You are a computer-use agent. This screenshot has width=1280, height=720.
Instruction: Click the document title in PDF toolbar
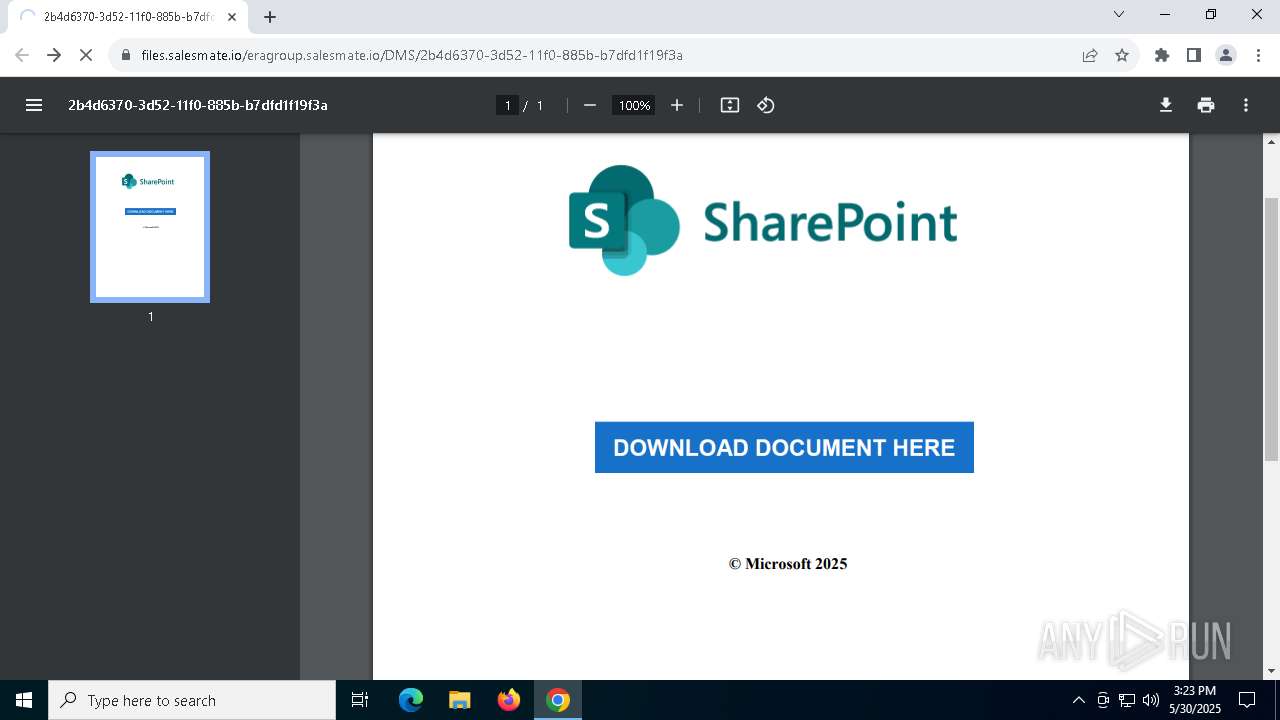click(198, 105)
